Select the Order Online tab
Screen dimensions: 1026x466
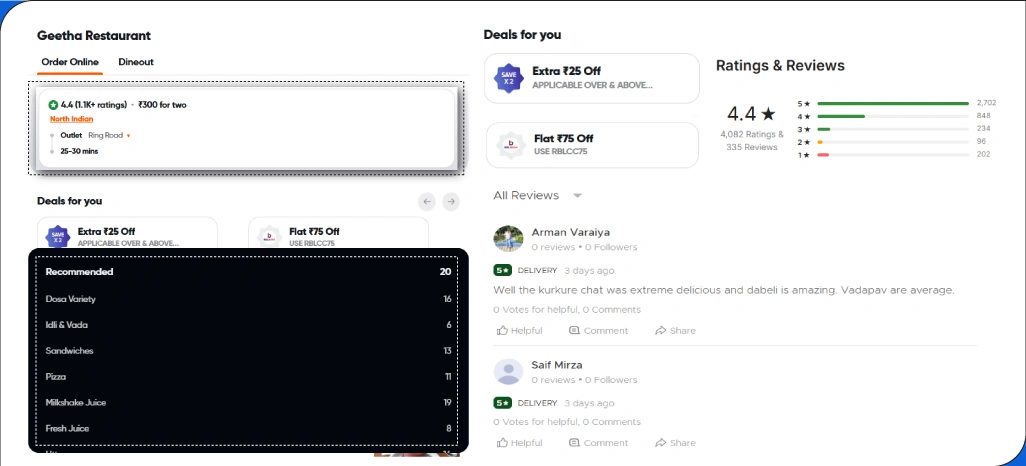pyautogui.click(x=70, y=62)
